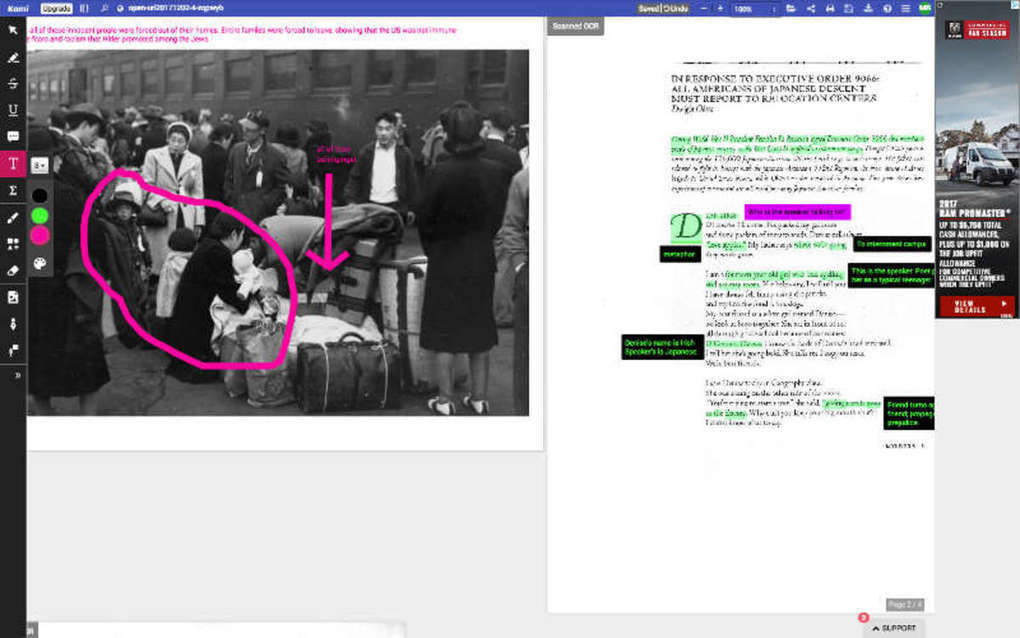This screenshot has height=638, width=1020.
Task: Click the Undo button
Action: [677, 8]
